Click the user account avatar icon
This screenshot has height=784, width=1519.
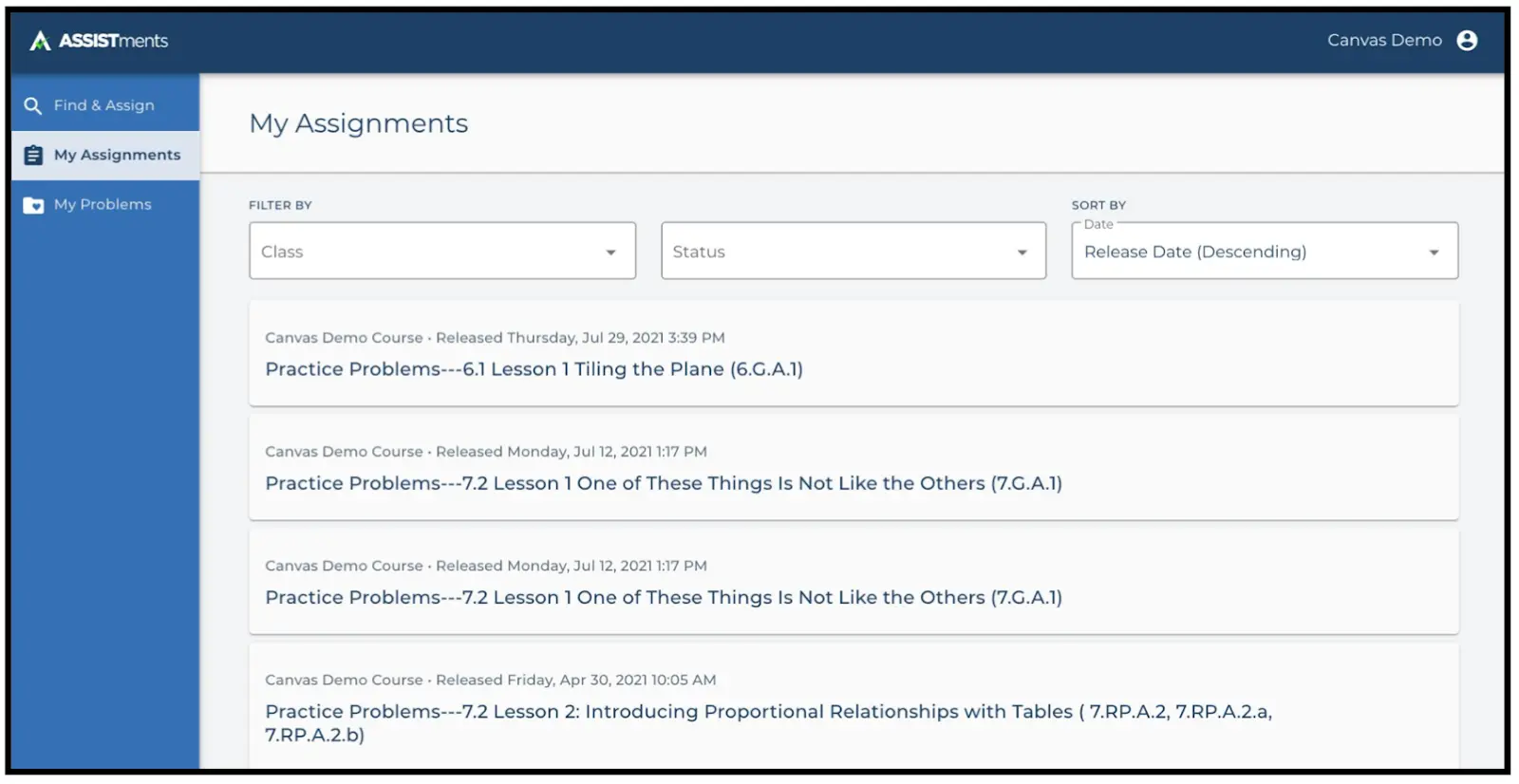1468,40
